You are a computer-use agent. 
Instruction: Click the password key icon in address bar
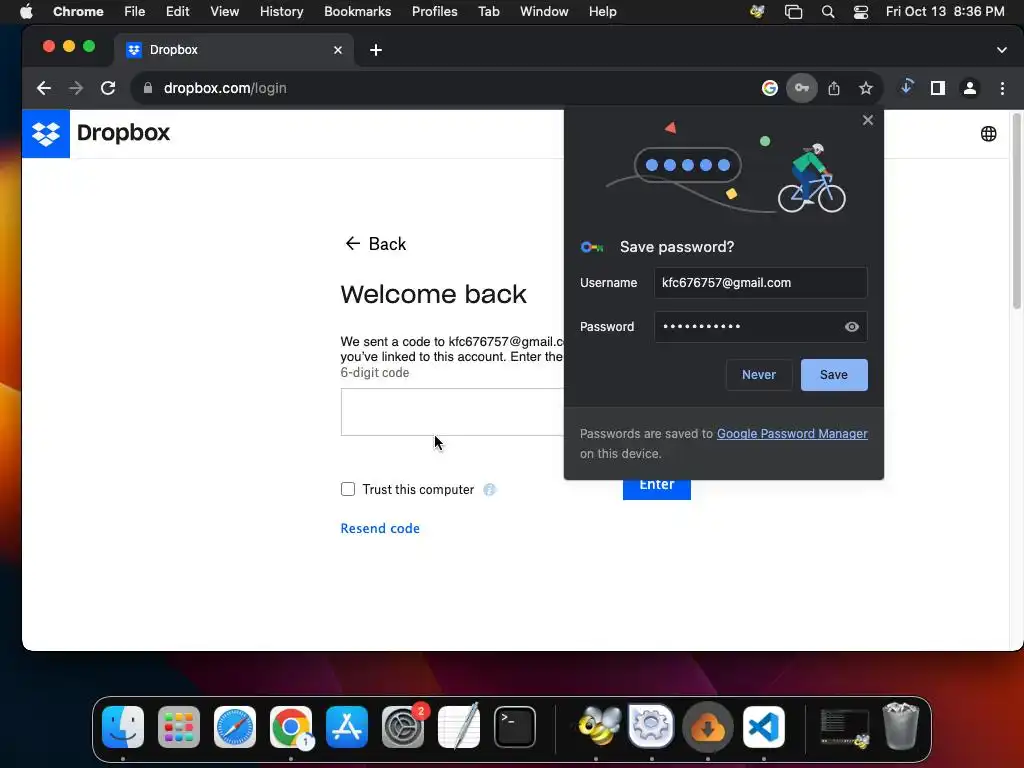[x=801, y=88]
